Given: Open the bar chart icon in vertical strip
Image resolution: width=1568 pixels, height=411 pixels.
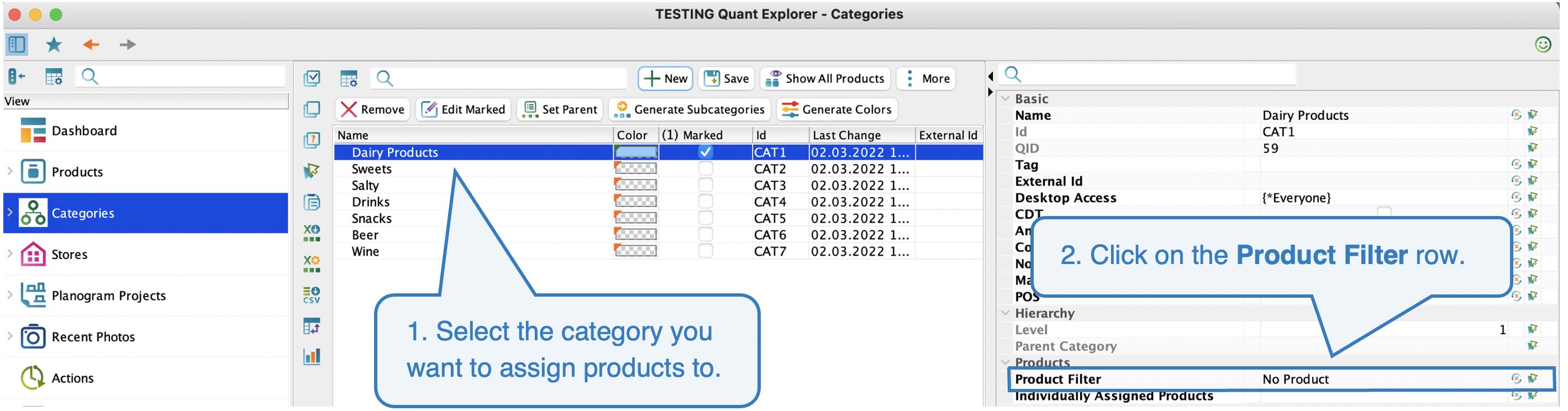Looking at the screenshot, I should [x=312, y=356].
